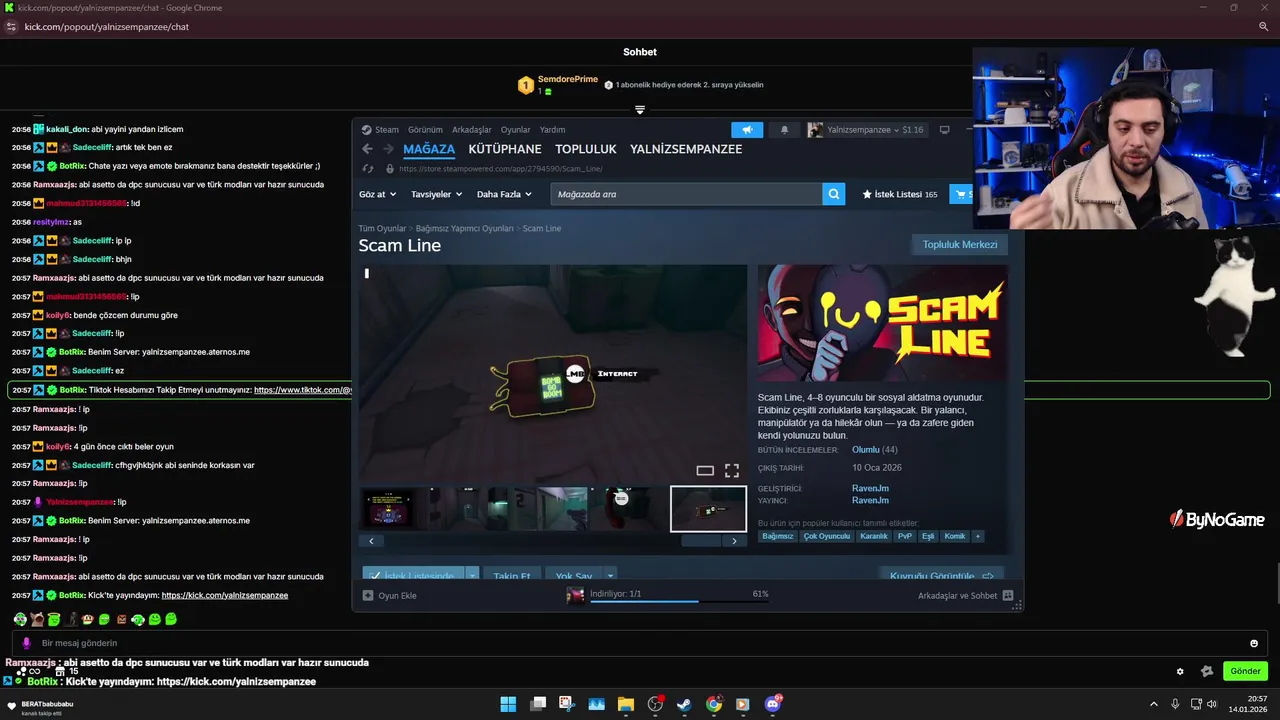The height and width of the screenshot is (720, 1280).
Task: Open the RavenJm developer link
Action: pos(870,489)
